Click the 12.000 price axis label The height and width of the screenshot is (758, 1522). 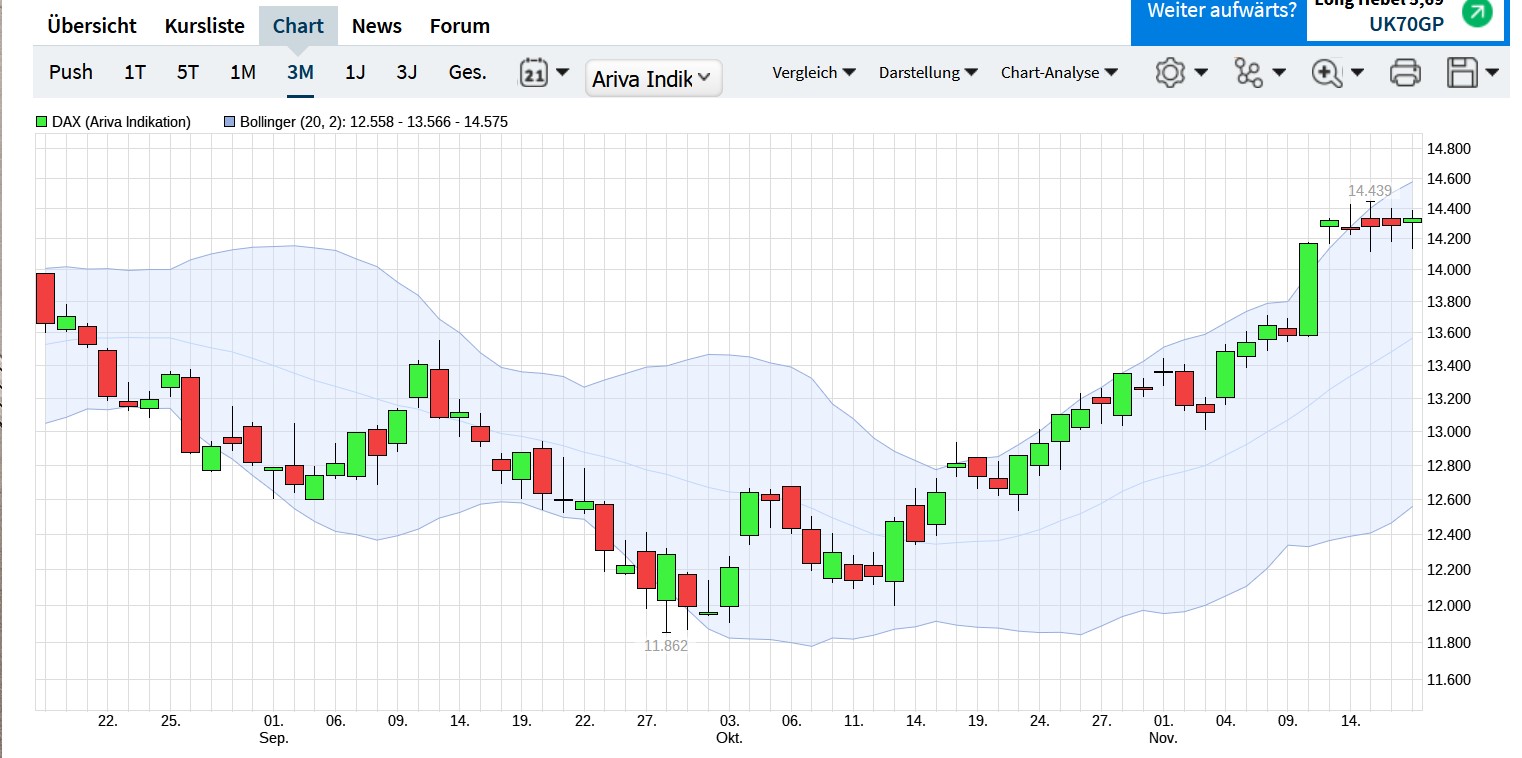(1447, 606)
